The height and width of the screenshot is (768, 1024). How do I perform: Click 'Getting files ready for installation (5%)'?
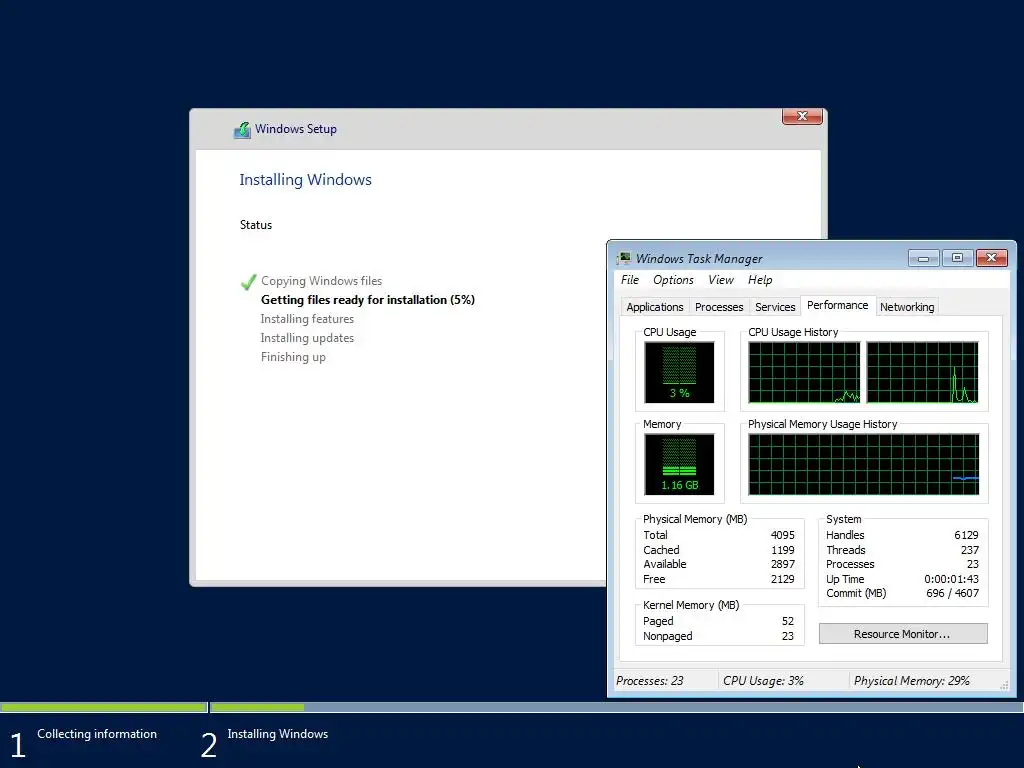(x=368, y=300)
